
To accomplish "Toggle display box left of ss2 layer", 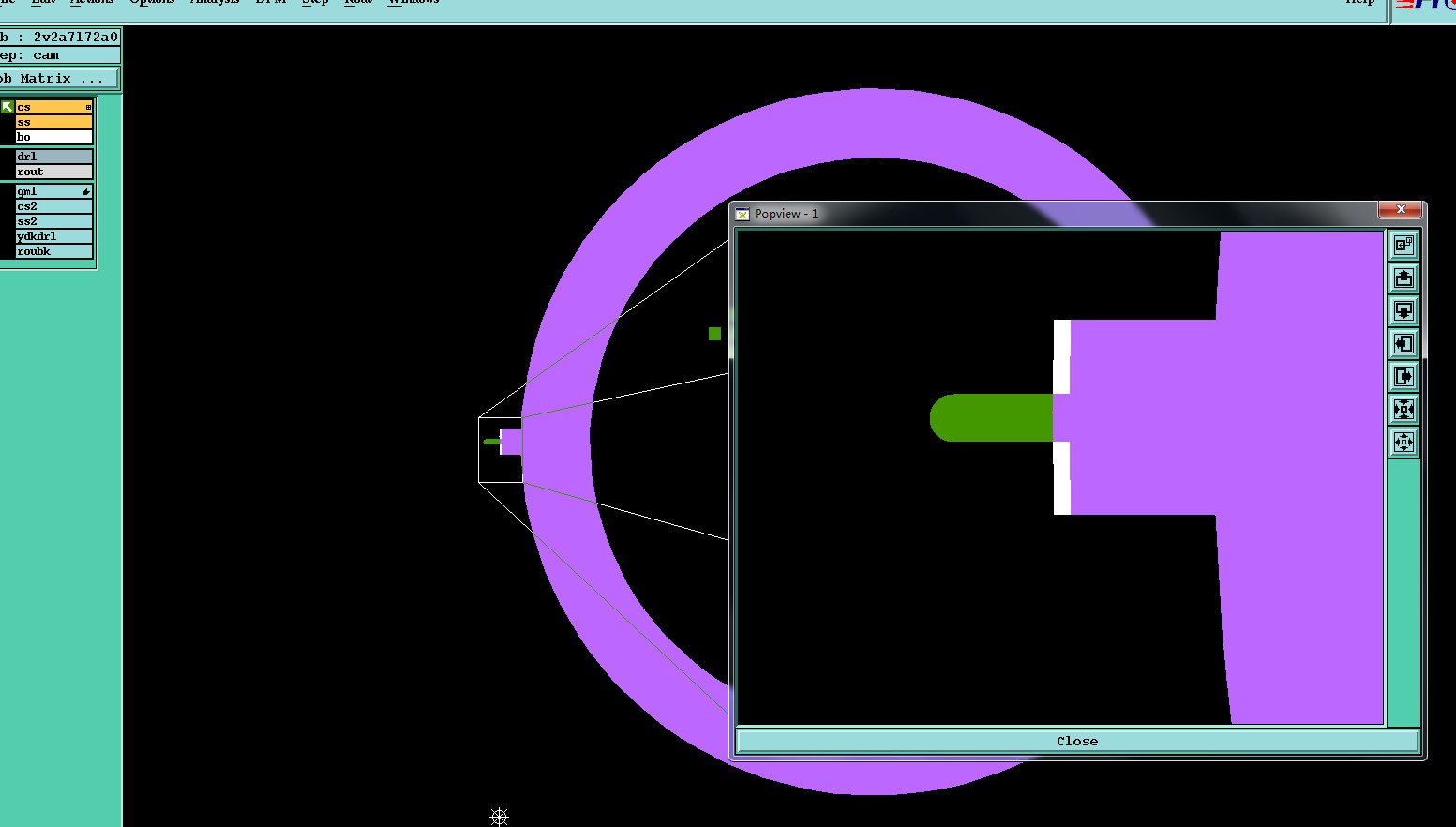I will tap(8, 221).
